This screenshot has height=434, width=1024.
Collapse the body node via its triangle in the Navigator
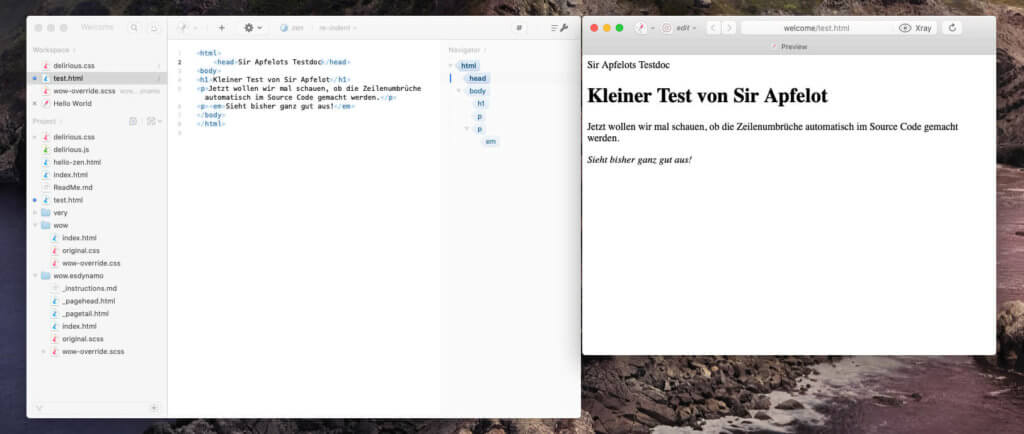(459, 91)
